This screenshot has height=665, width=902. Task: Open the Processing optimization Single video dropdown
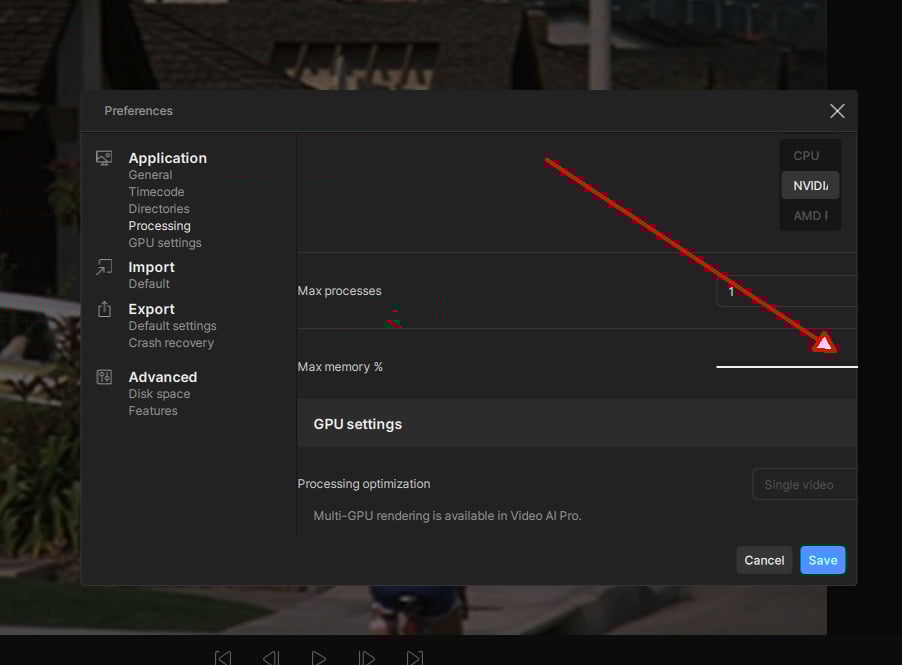tap(804, 485)
